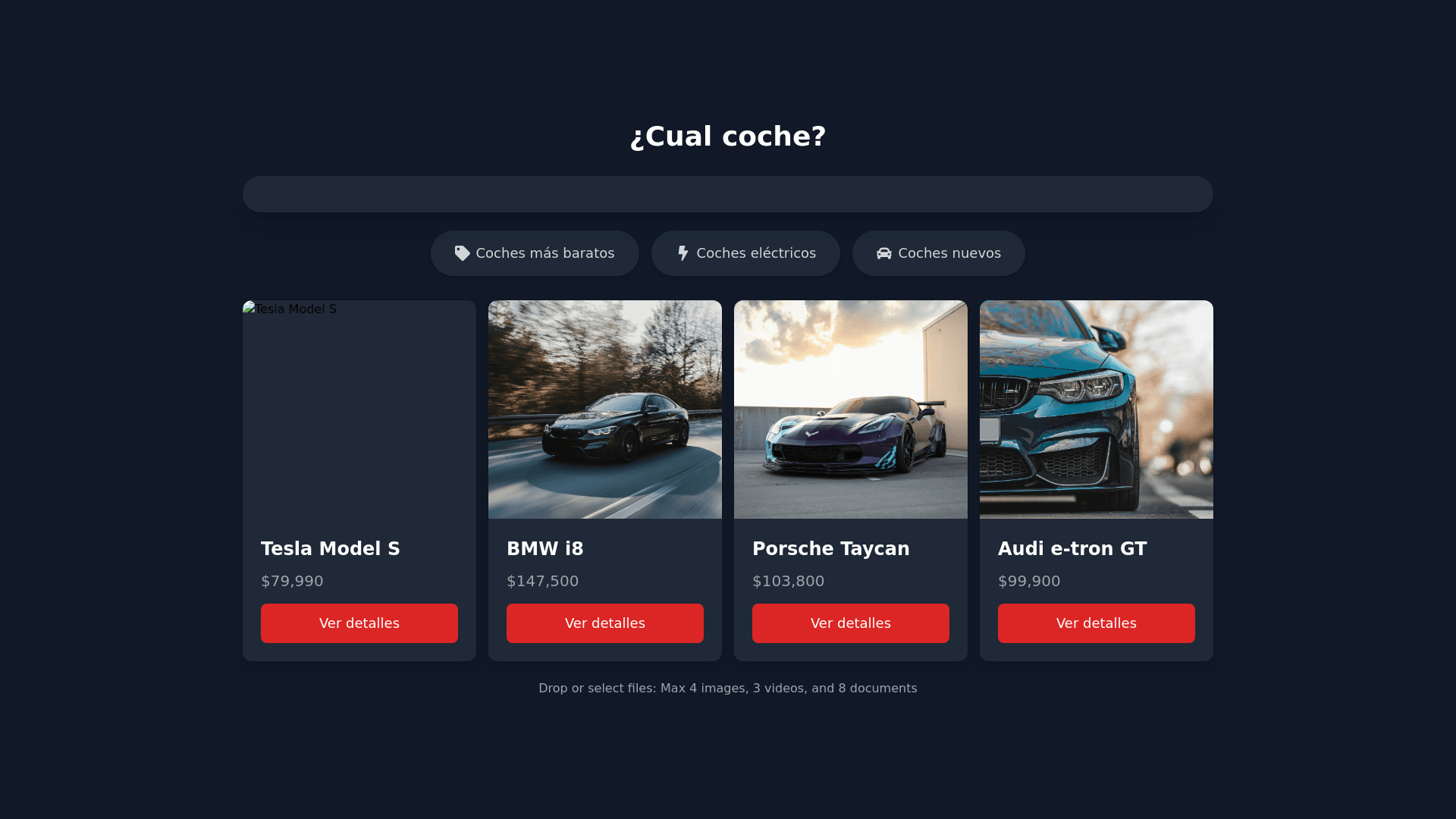Click the Tesla Model S title
Screen dimensions: 1456x819
coord(331,549)
